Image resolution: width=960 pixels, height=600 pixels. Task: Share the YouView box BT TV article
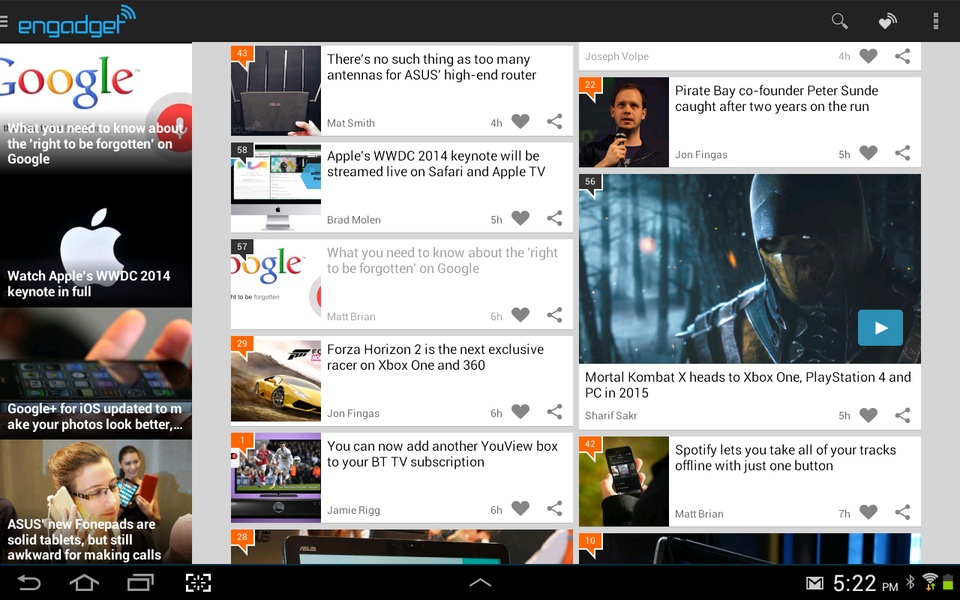click(555, 508)
